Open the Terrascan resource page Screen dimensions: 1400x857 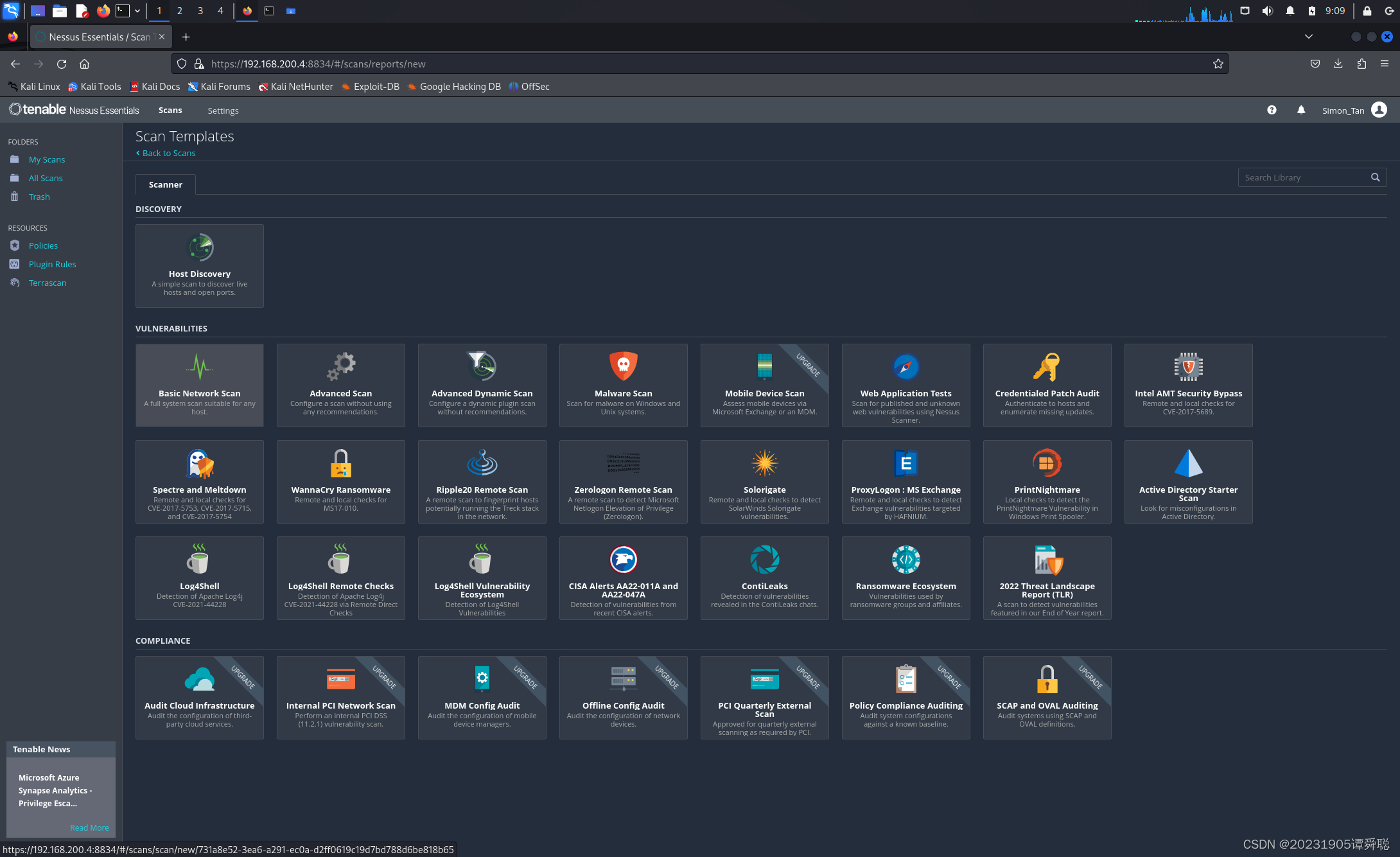tap(47, 283)
